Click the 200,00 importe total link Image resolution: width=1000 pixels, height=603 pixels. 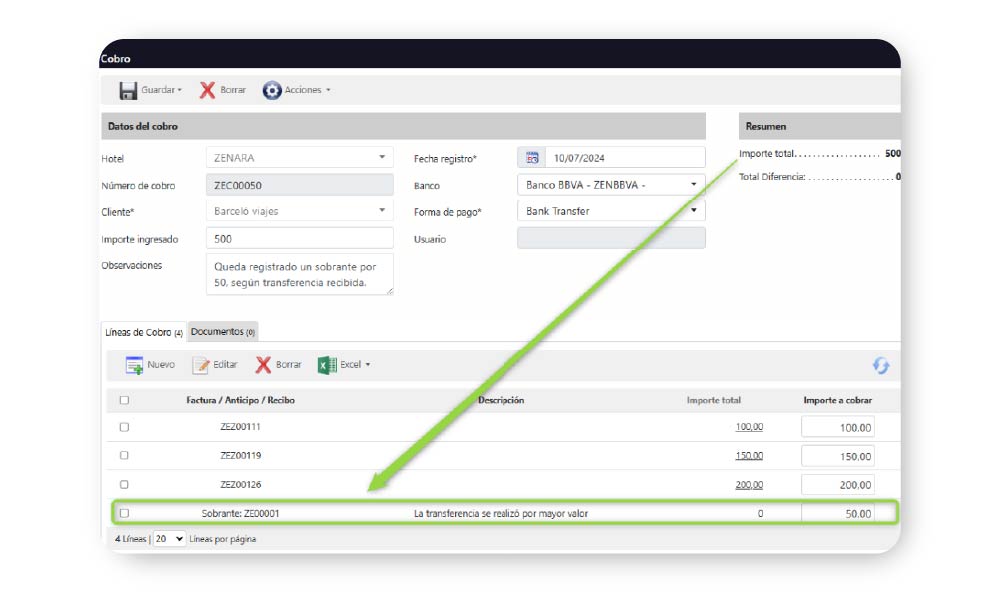tap(749, 484)
